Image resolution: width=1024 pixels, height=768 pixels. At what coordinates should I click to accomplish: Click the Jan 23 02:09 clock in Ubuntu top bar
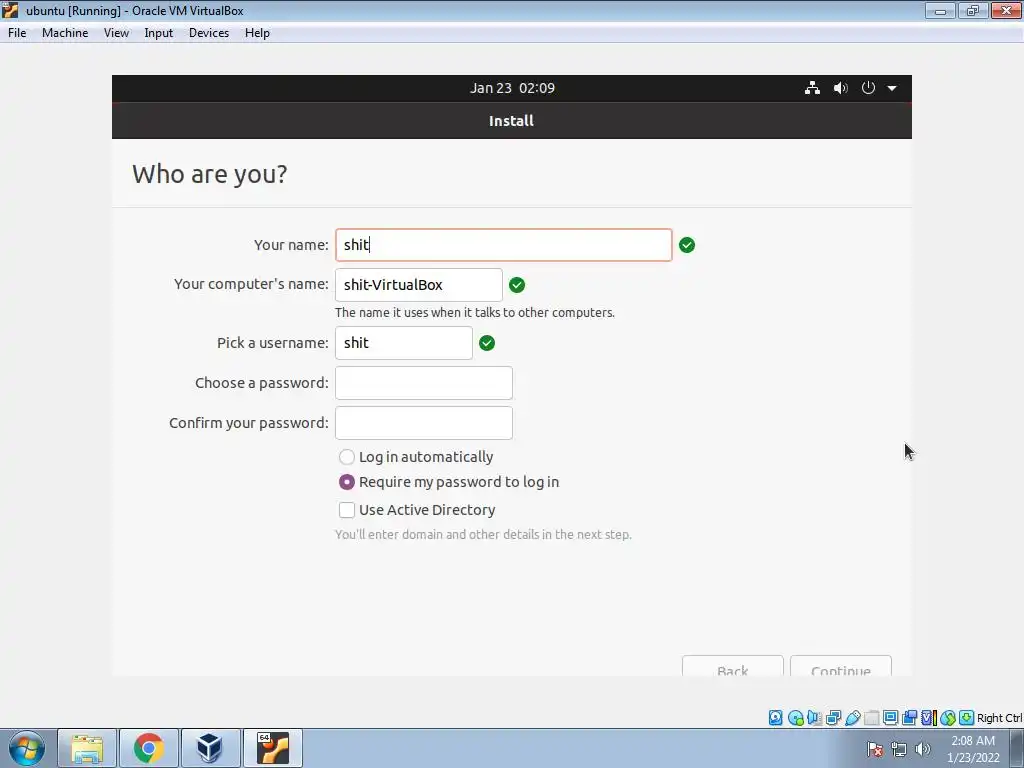(512, 88)
